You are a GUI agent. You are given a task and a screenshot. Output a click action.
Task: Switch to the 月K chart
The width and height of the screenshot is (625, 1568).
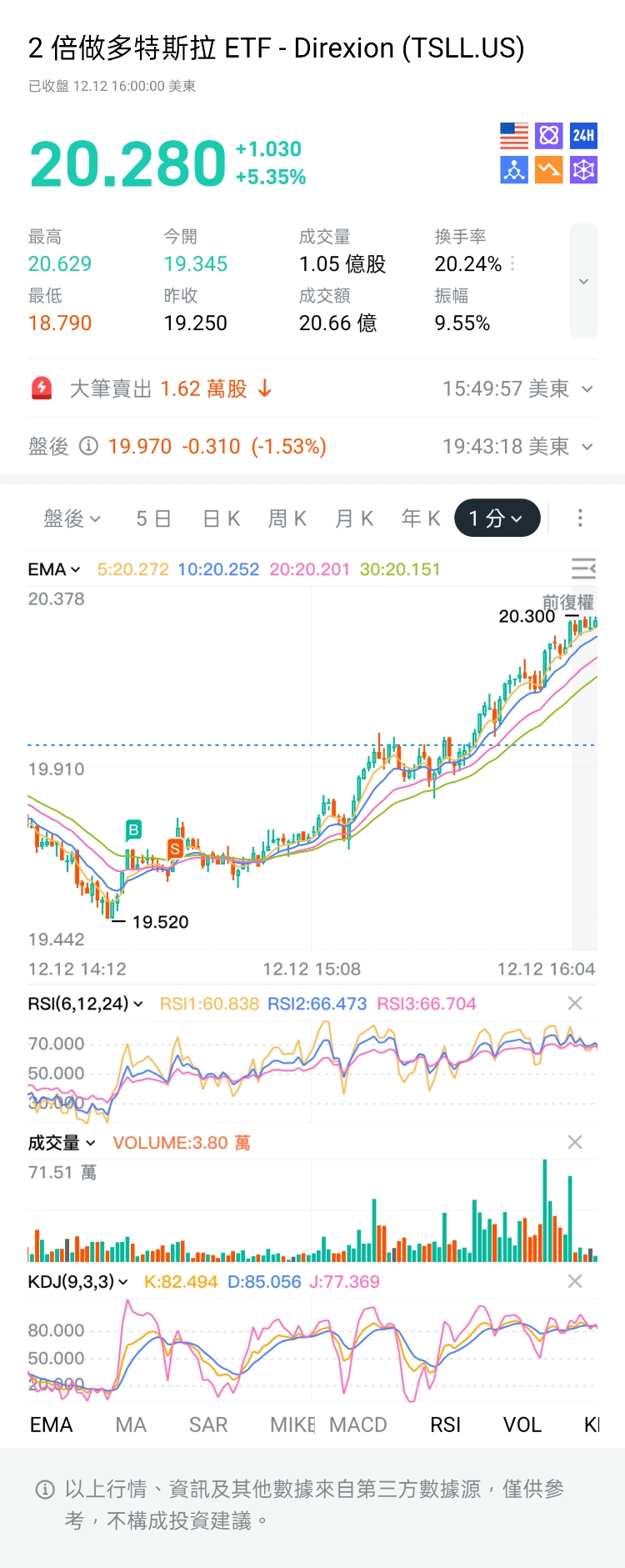click(354, 518)
